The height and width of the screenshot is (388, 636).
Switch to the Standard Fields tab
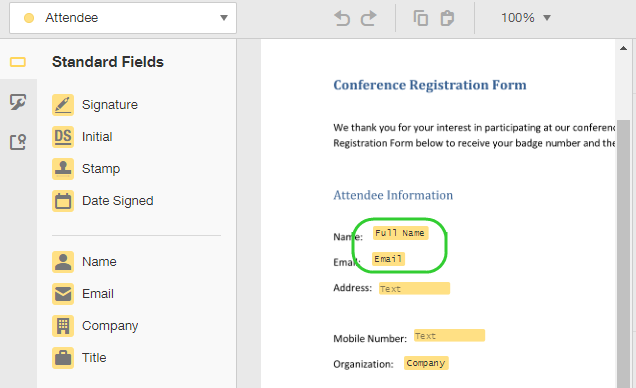[x=18, y=62]
